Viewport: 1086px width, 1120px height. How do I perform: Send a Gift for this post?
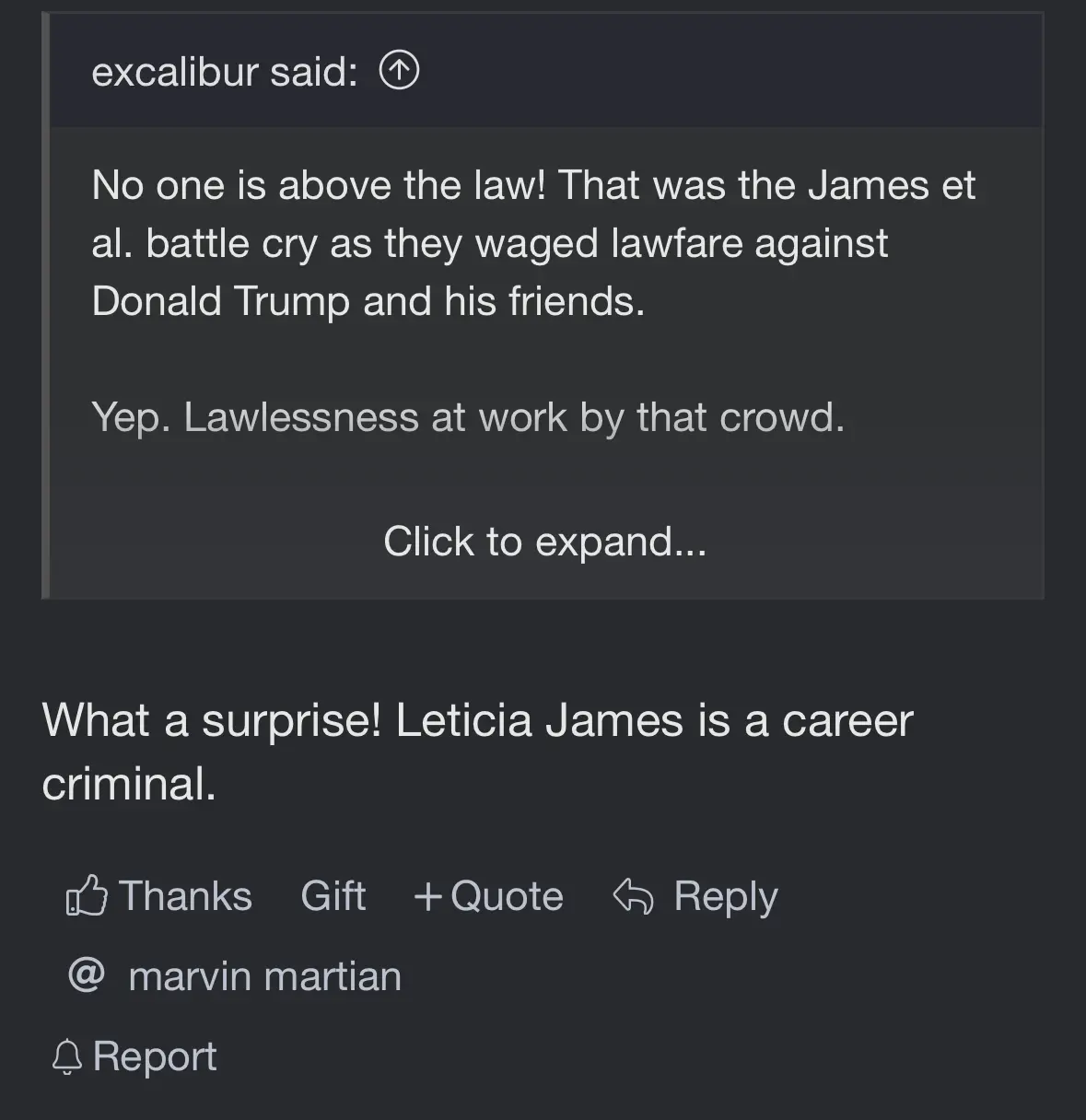(333, 895)
